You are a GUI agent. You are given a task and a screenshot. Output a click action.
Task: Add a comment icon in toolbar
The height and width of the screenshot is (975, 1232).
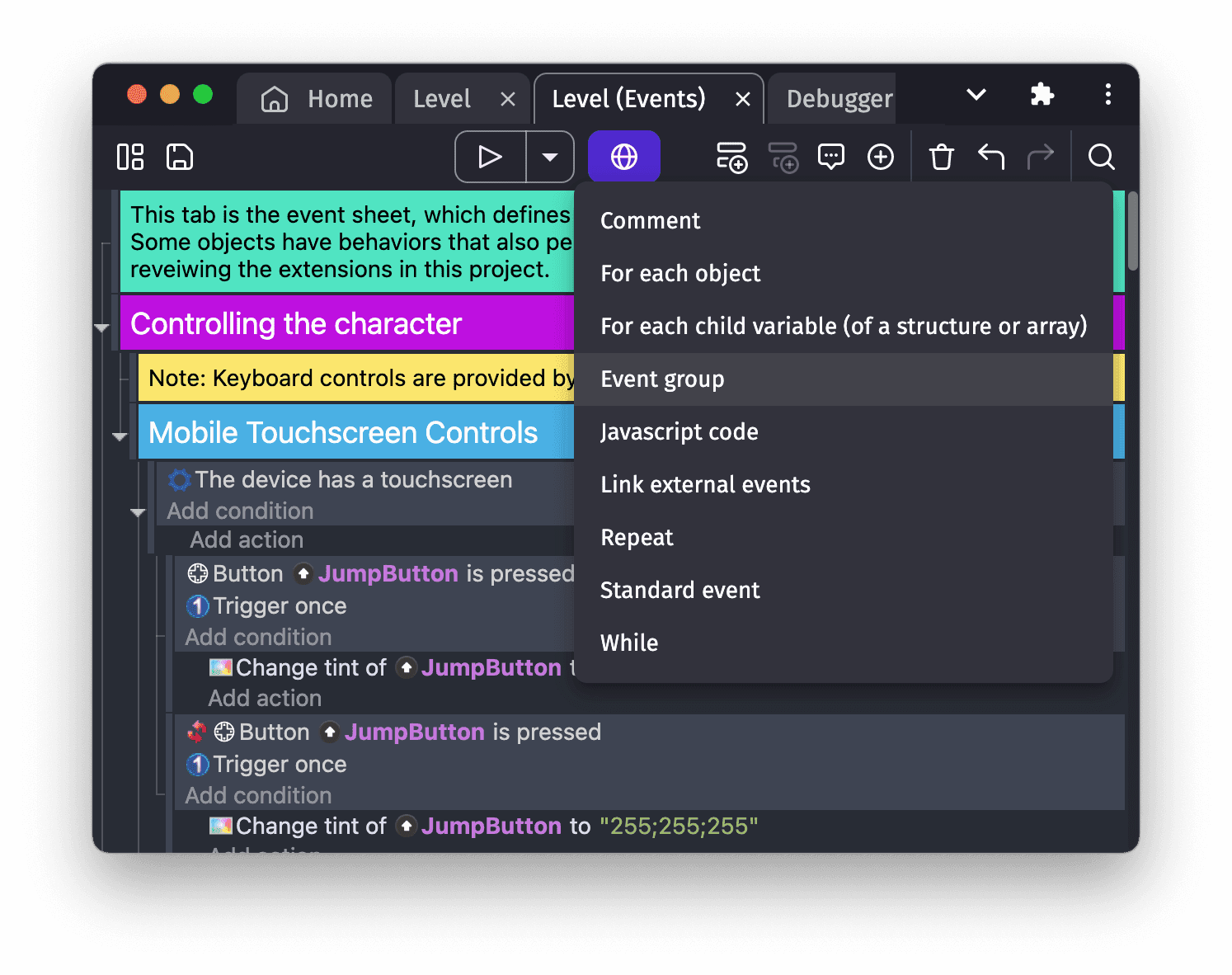click(831, 157)
